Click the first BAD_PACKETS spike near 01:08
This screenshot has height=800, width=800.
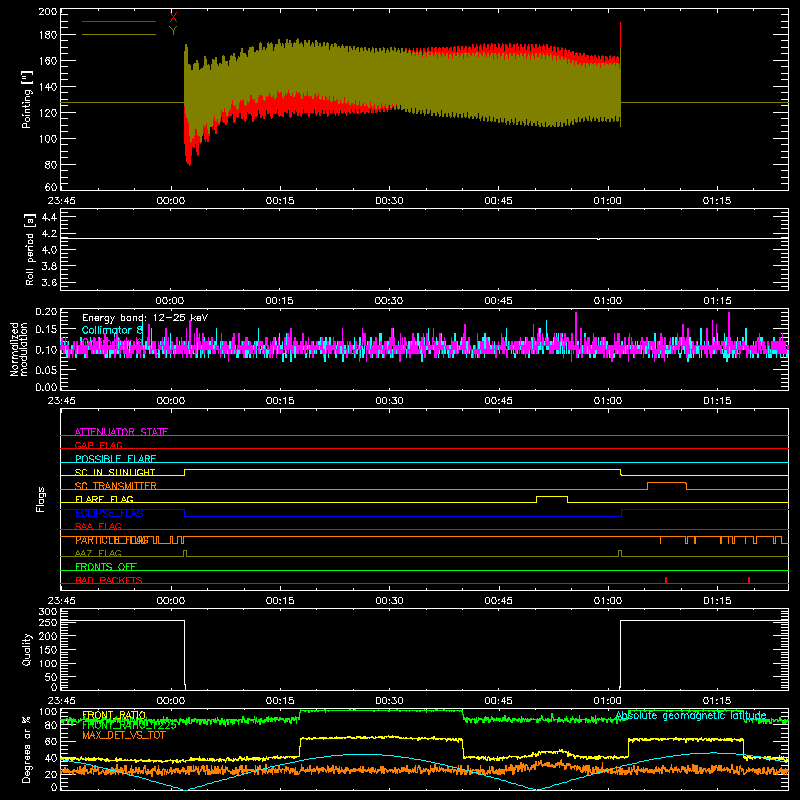[x=666, y=580]
